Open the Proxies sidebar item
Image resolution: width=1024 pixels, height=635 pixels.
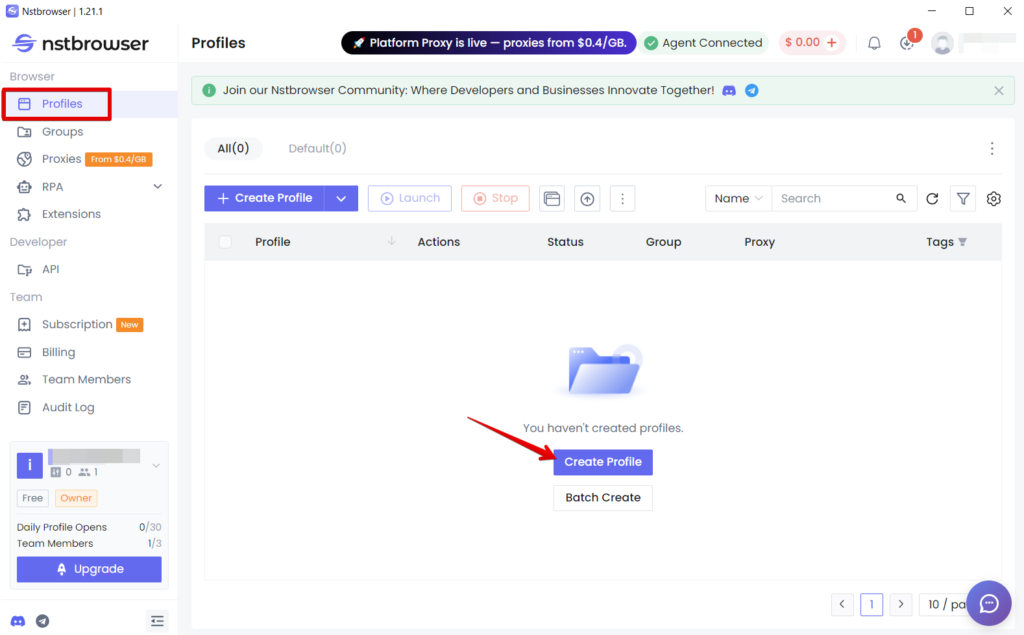point(61,159)
